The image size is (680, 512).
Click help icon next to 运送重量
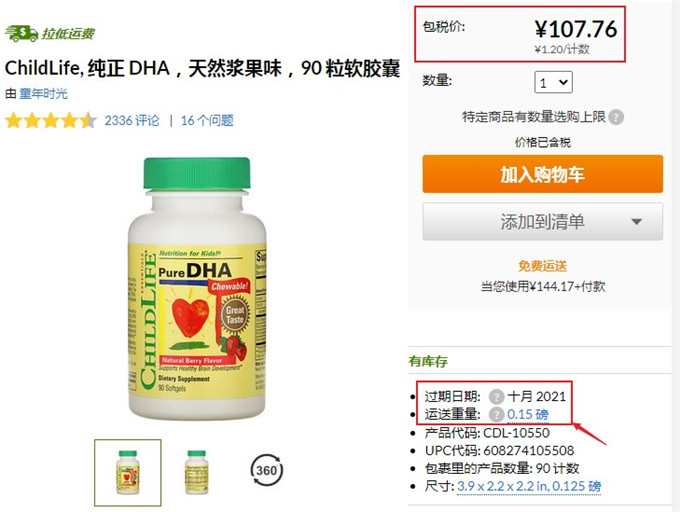coord(496,414)
